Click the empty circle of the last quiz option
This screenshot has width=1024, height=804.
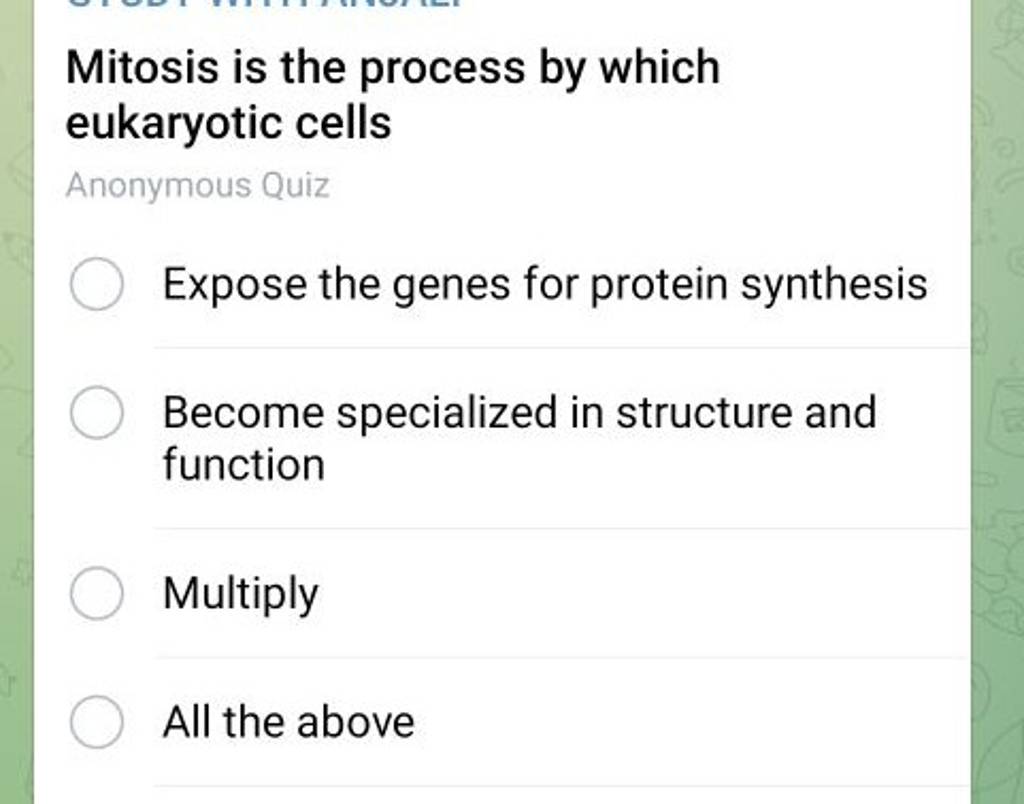pos(95,722)
